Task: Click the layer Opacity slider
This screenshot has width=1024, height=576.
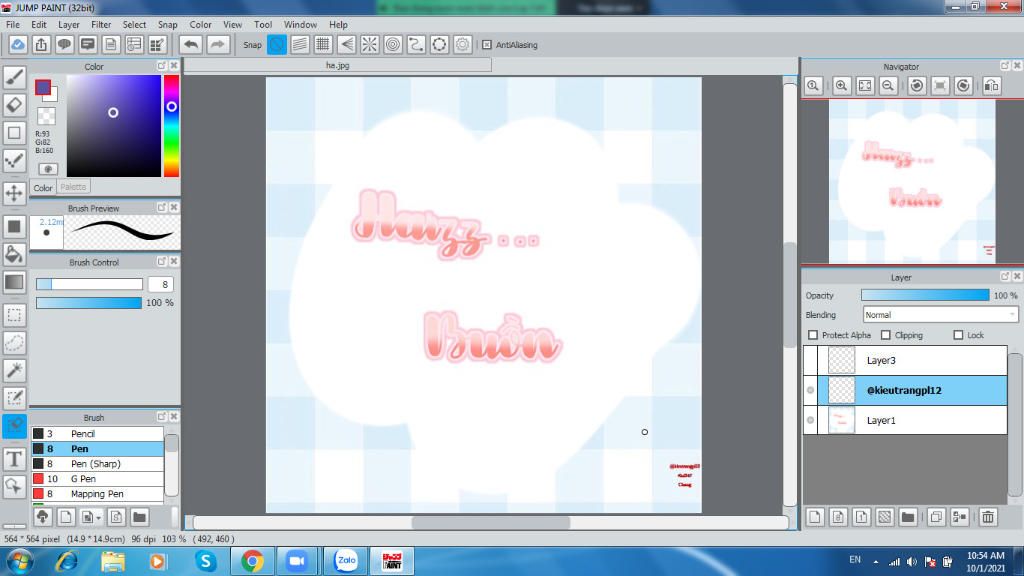Action: click(x=925, y=295)
